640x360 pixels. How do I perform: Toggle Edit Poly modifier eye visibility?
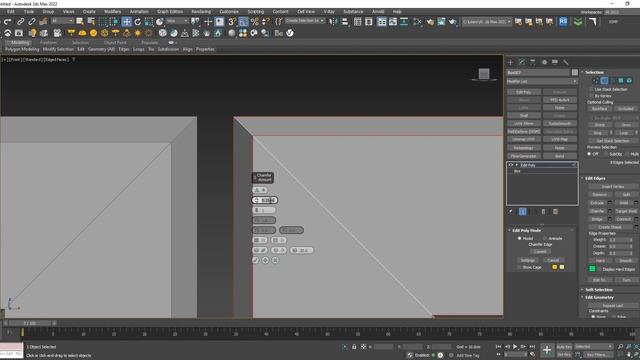[x=511, y=165]
